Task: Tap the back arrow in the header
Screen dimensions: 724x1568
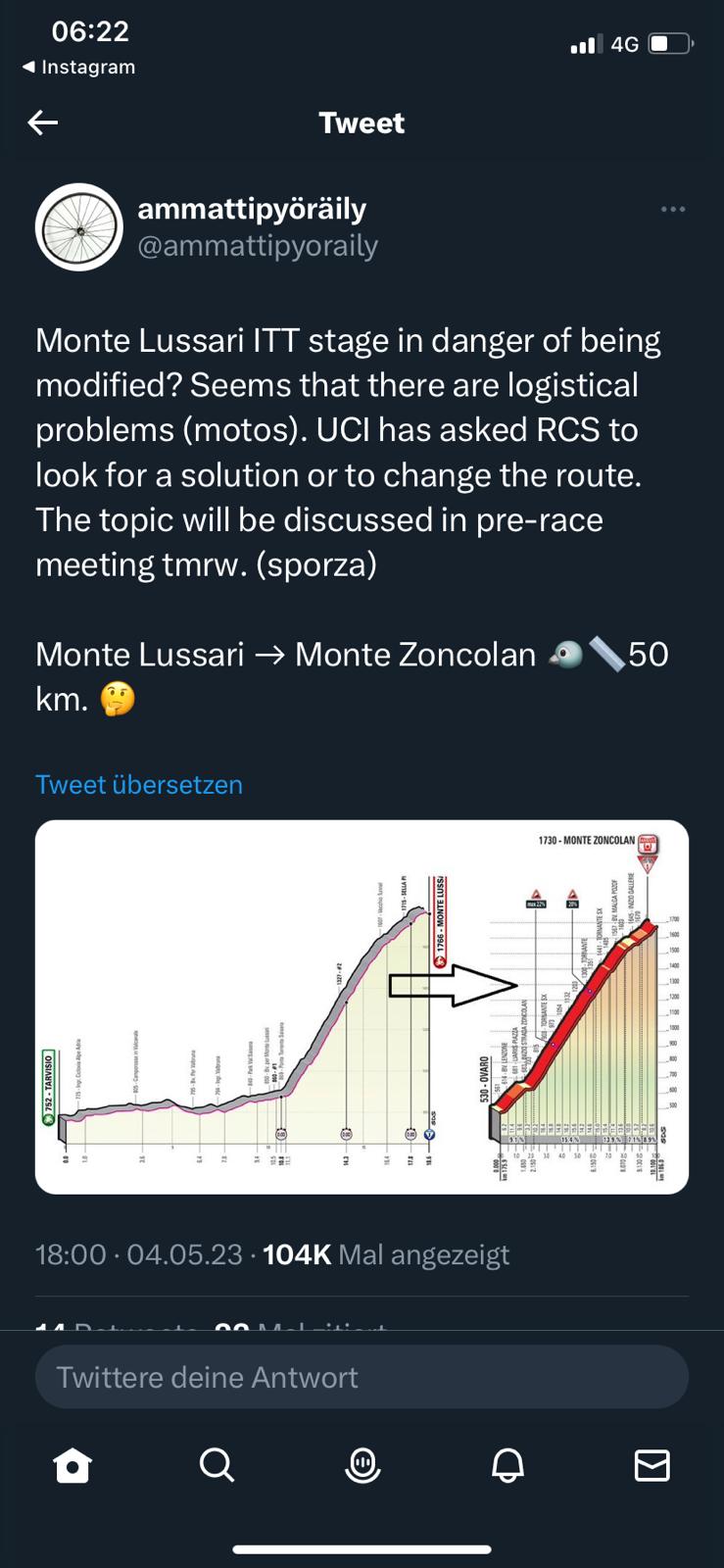Action: (43, 122)
